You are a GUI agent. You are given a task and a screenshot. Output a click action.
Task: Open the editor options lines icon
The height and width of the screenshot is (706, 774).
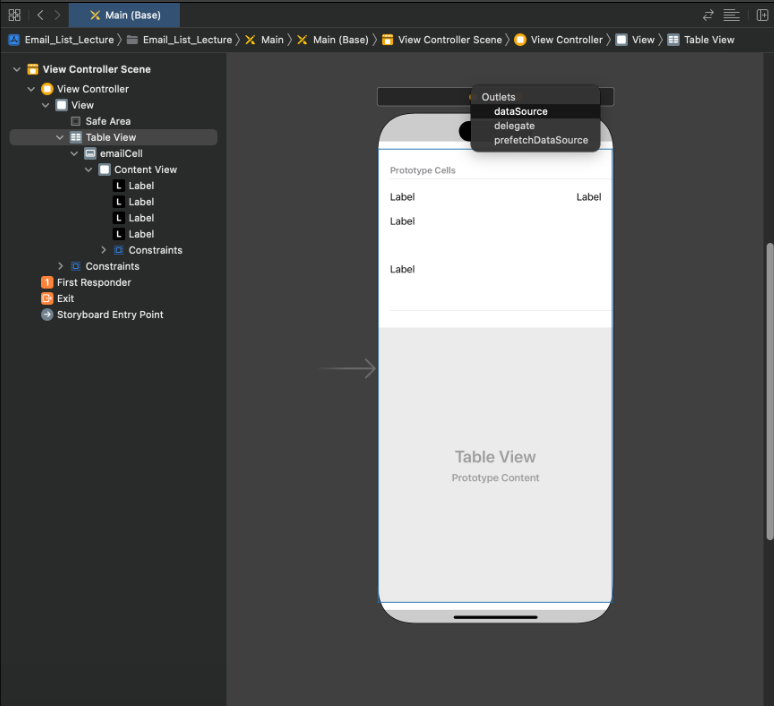(x=732, y=15)
